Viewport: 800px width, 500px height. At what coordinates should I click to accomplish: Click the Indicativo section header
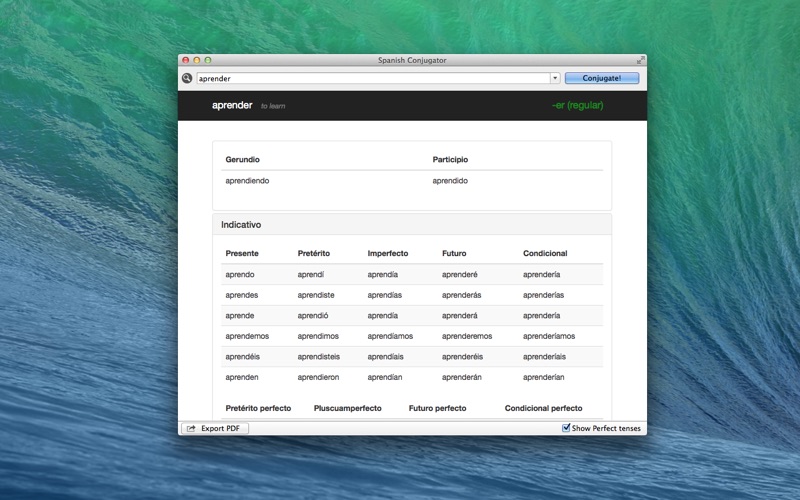(241, 224)
